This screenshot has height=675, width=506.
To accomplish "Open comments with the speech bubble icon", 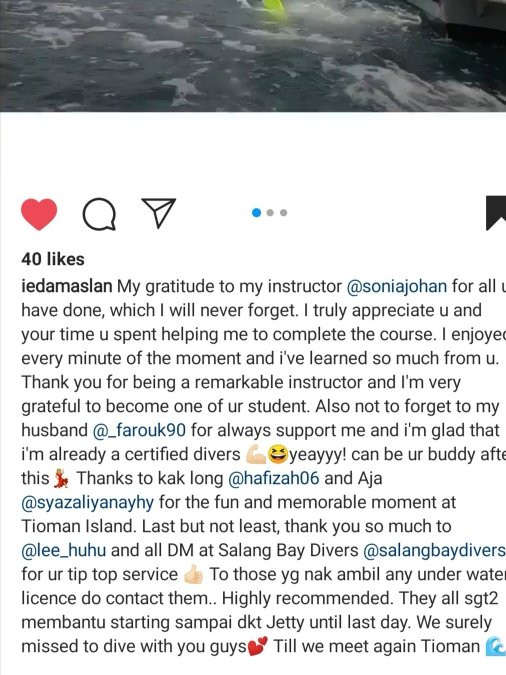I will 99,214.
